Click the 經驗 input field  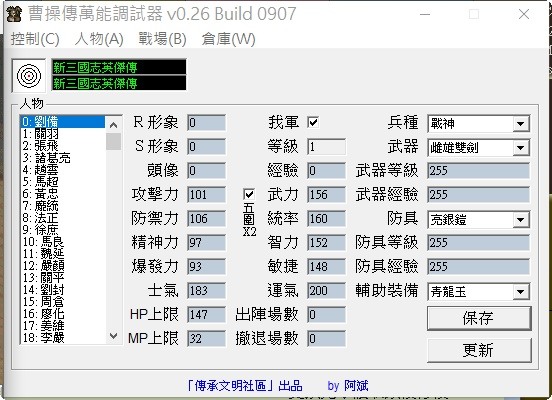tap(327, 170)
